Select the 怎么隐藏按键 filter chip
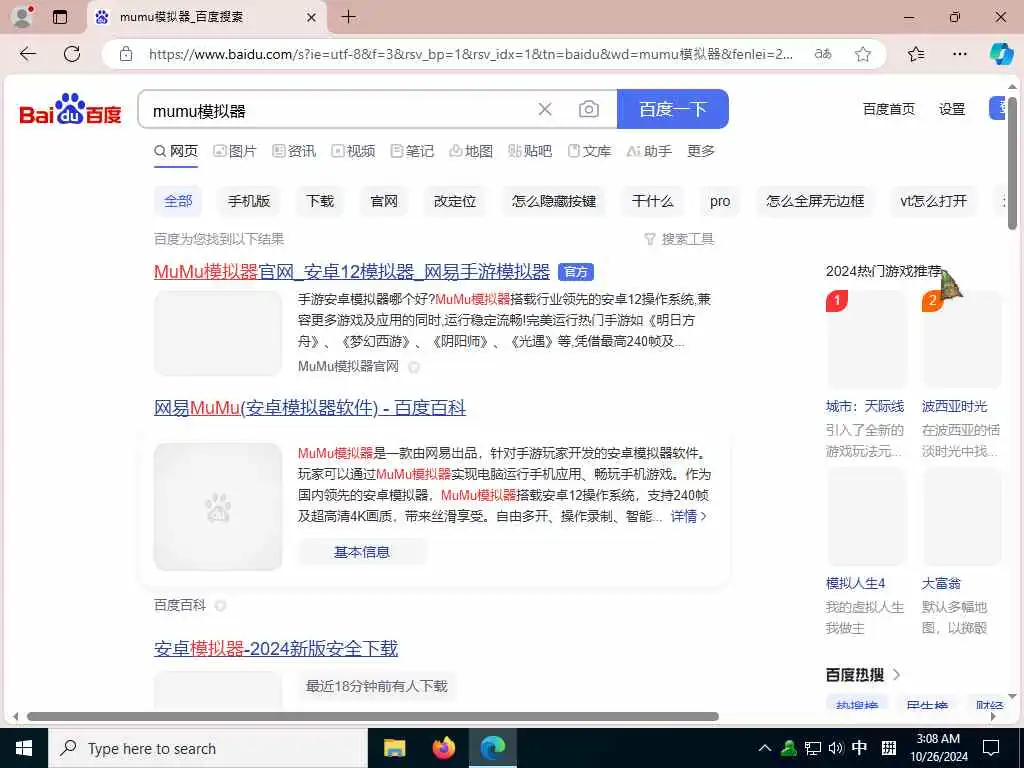Screen dimensions: 1024x768 [554, 201]
